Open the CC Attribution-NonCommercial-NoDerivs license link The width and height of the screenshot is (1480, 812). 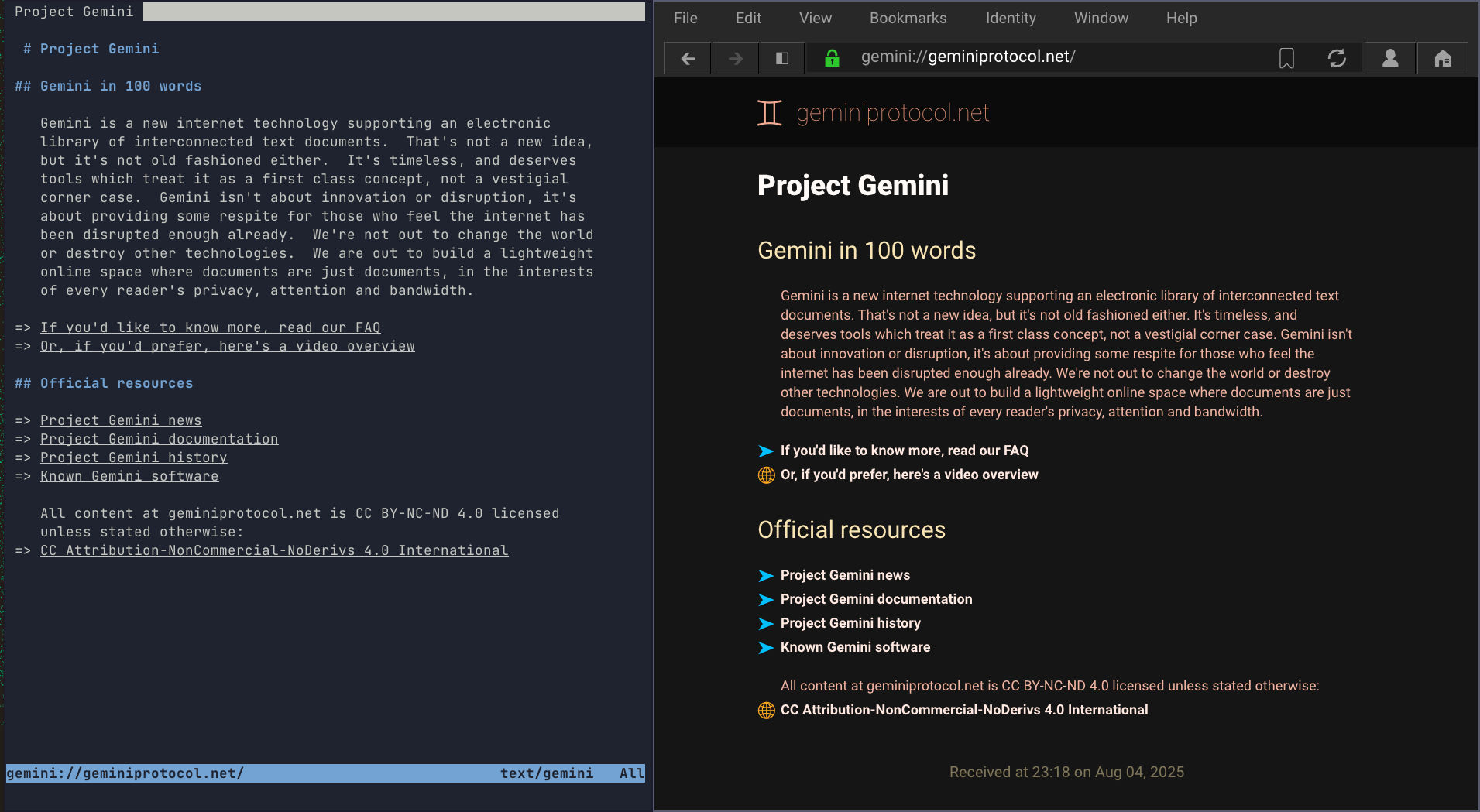[x=964, y=709]
